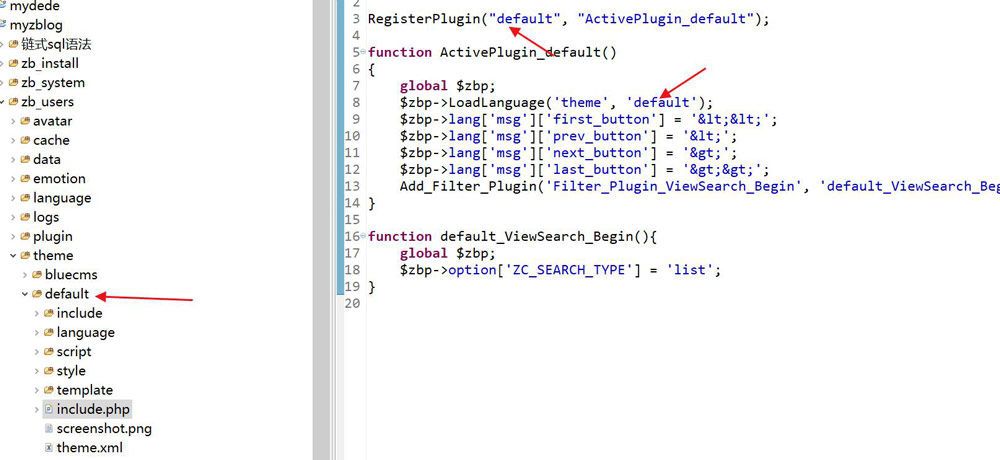Expand the zb_system folder arrow
Image resolution: width=1000 pixels, height=460 pixels.
3,83
